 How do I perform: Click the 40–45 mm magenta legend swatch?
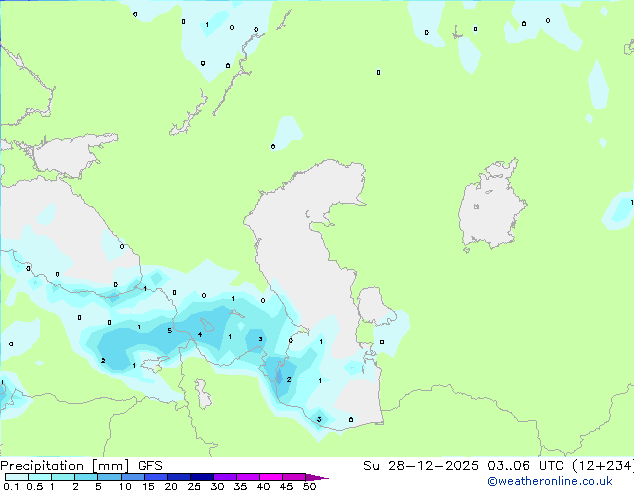point(271,477)
